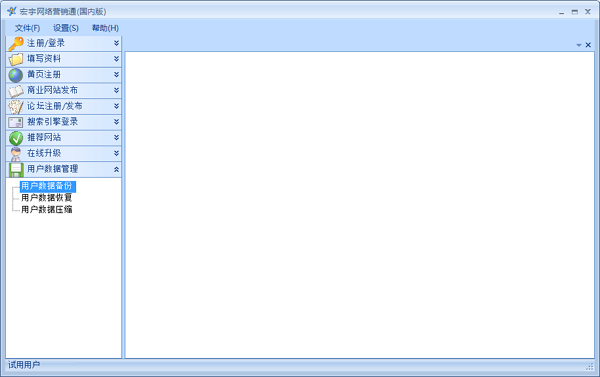The image size is (600, 377).
Task: Select the 用户数据备份 tree item
Action: [47, 186]
